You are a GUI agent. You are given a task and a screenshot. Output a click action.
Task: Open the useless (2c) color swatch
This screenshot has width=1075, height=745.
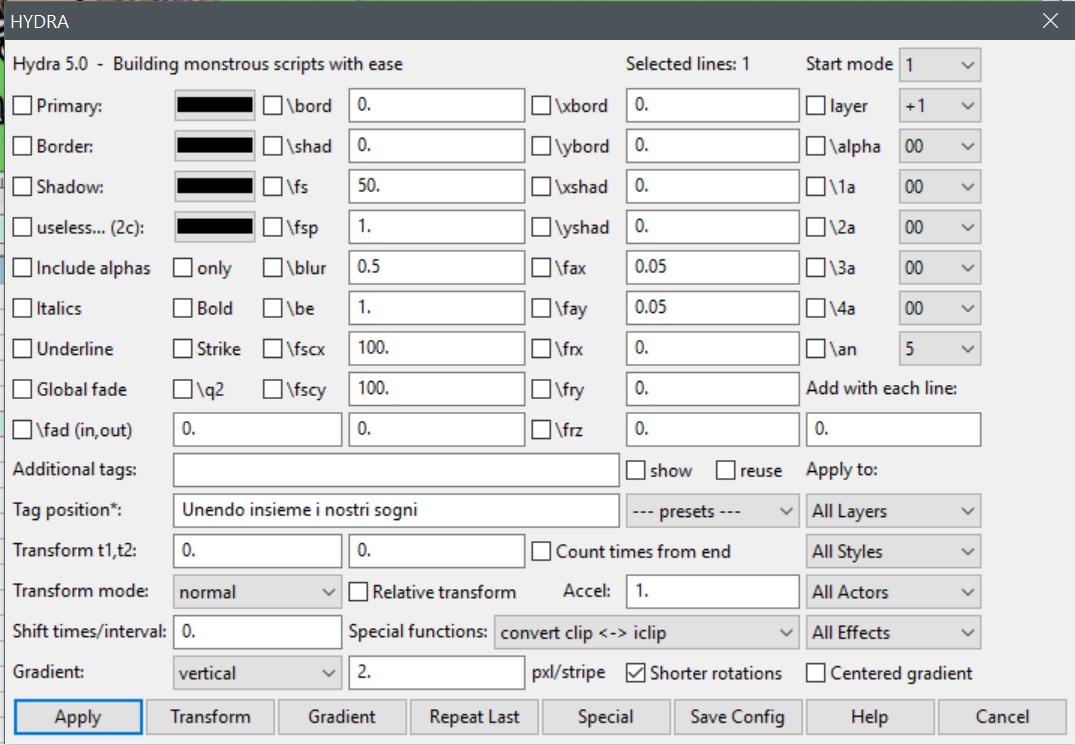[215, 227]
